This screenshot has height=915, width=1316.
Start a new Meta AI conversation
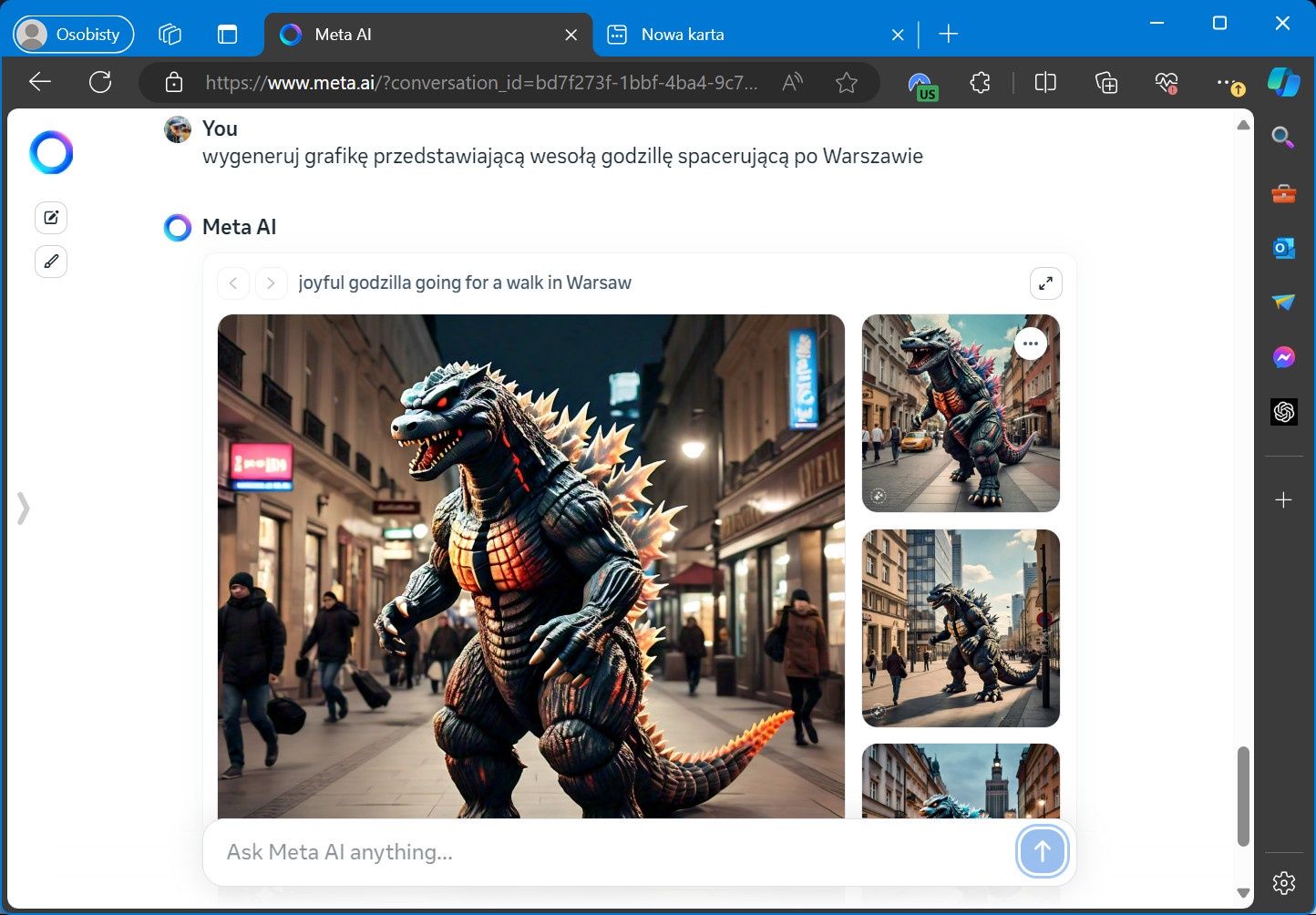(x=51, y=218)
